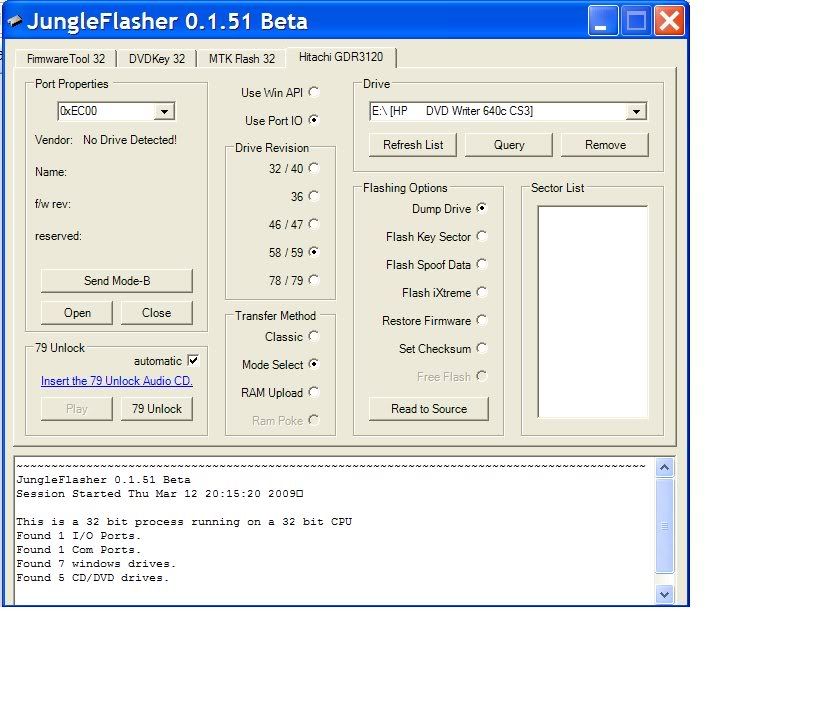Select the Classic transfer method
The image size is (816, 724).
(x=314, y=337)
